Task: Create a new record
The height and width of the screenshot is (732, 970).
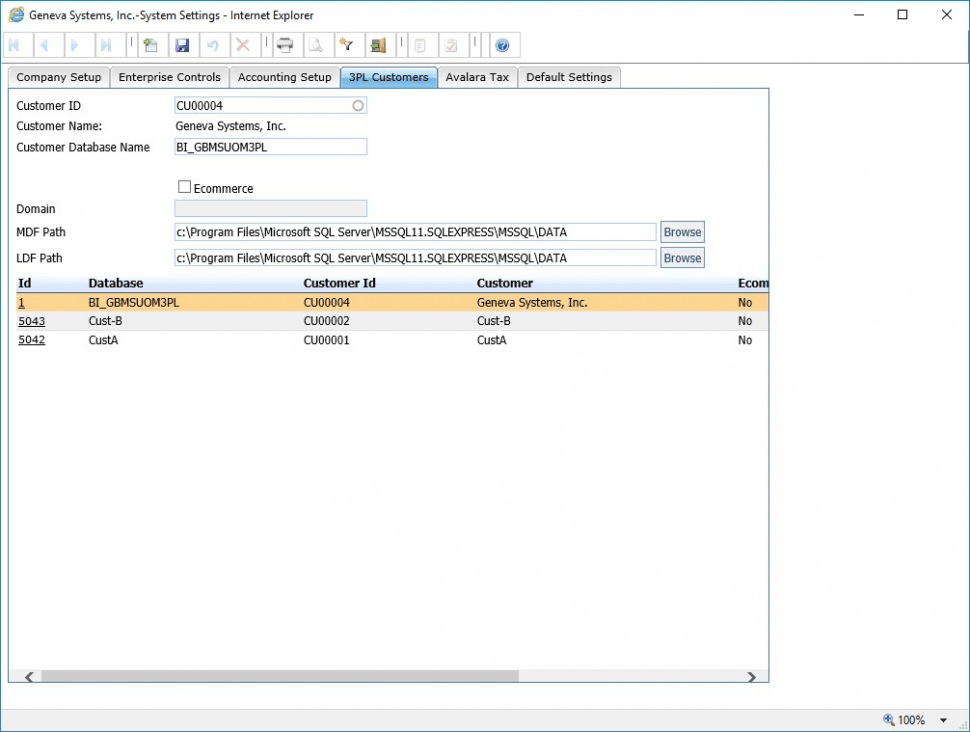Action: point(150,44)
